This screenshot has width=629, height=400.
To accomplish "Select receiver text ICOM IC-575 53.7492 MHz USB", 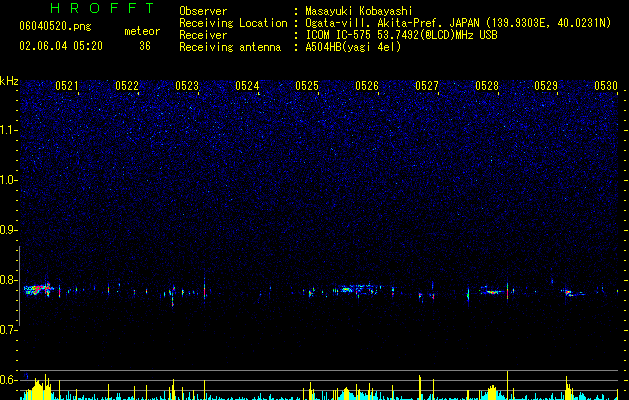I will coord(401,35).
